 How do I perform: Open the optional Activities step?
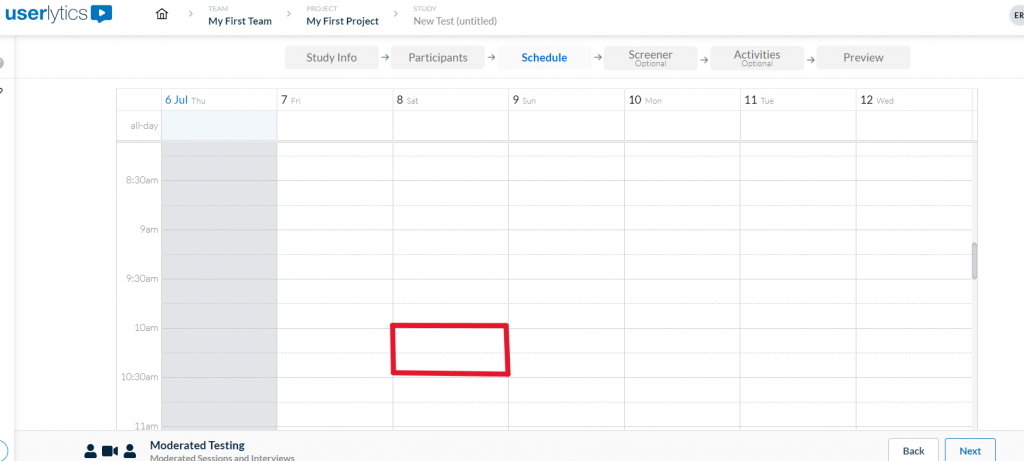[x=756, y=58]
